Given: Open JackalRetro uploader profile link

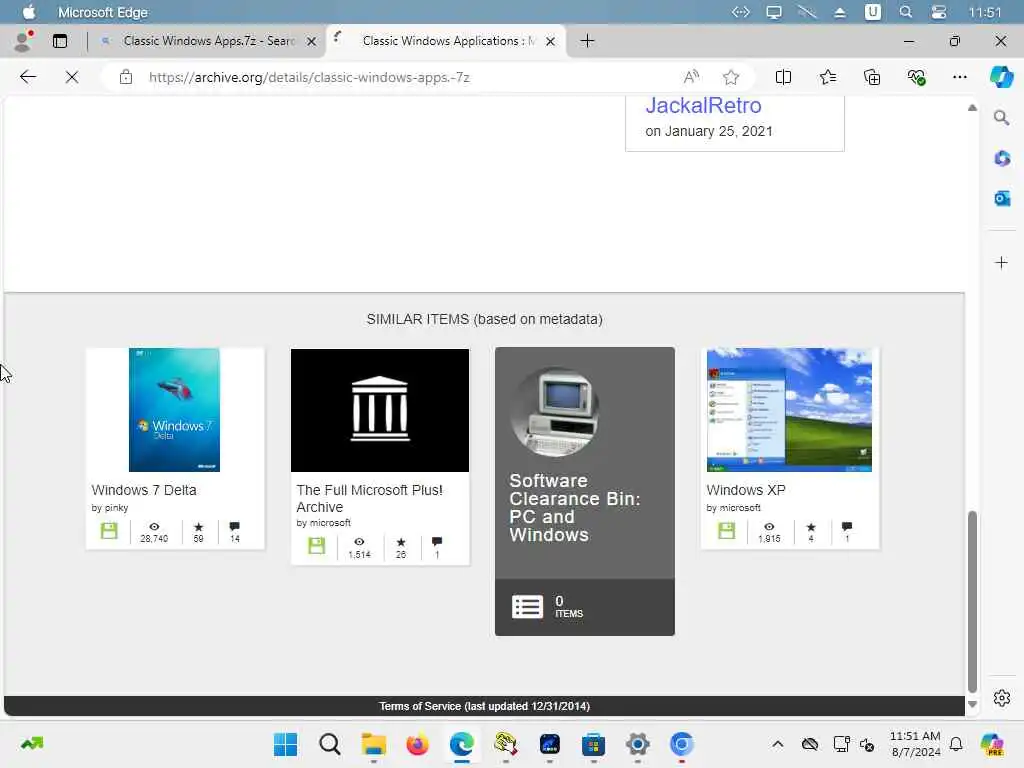Looking at the screenshot, I should click(703, 106).
